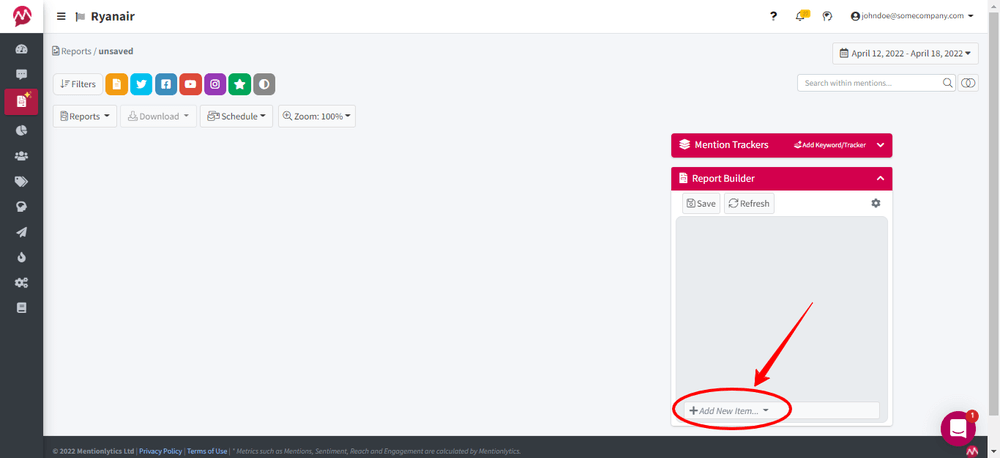Click the Refresh button in Report Builder
Image resolution: width=1000 pixels, height=458 pixels.
click(749, 203)
